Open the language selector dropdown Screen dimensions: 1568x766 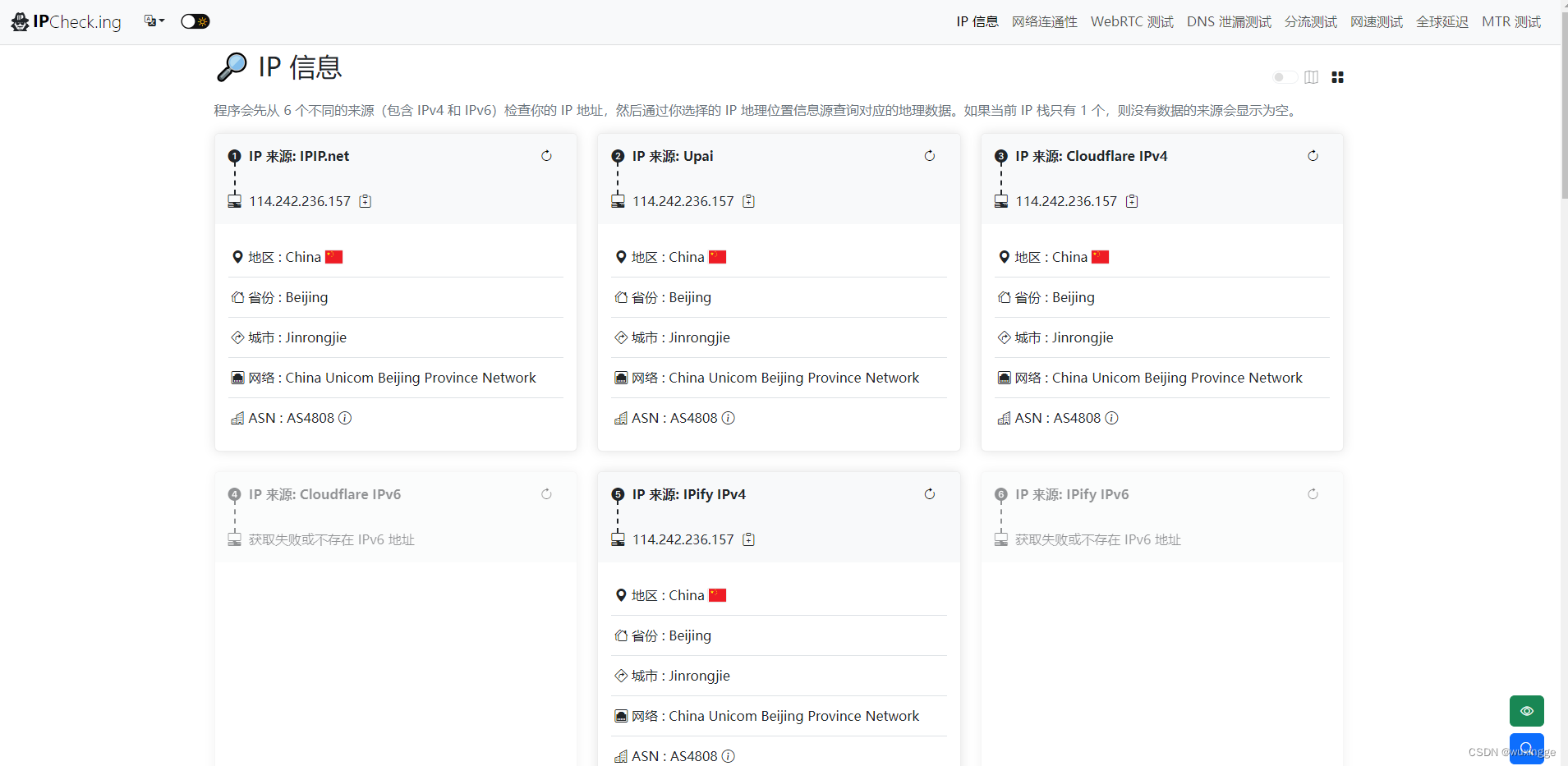tap(154, 21)
